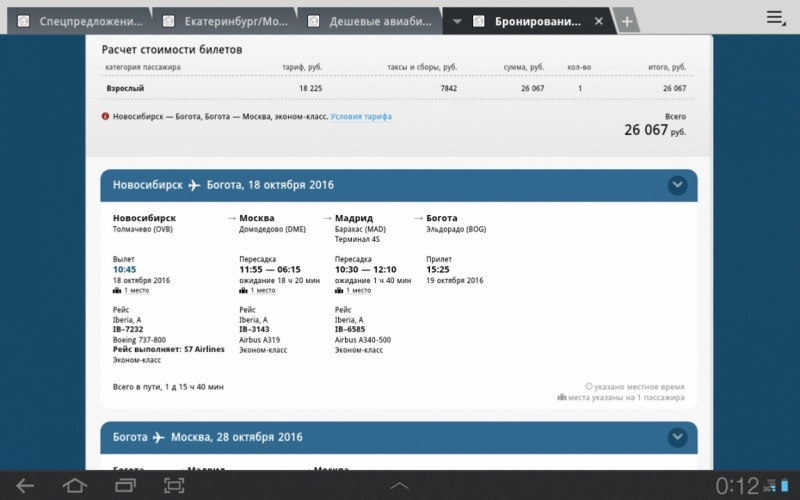Viewport: 800px width, 500px height.
Task: Click the baggage icon under Новосибирск departure
Action: [x=117, y=290]
